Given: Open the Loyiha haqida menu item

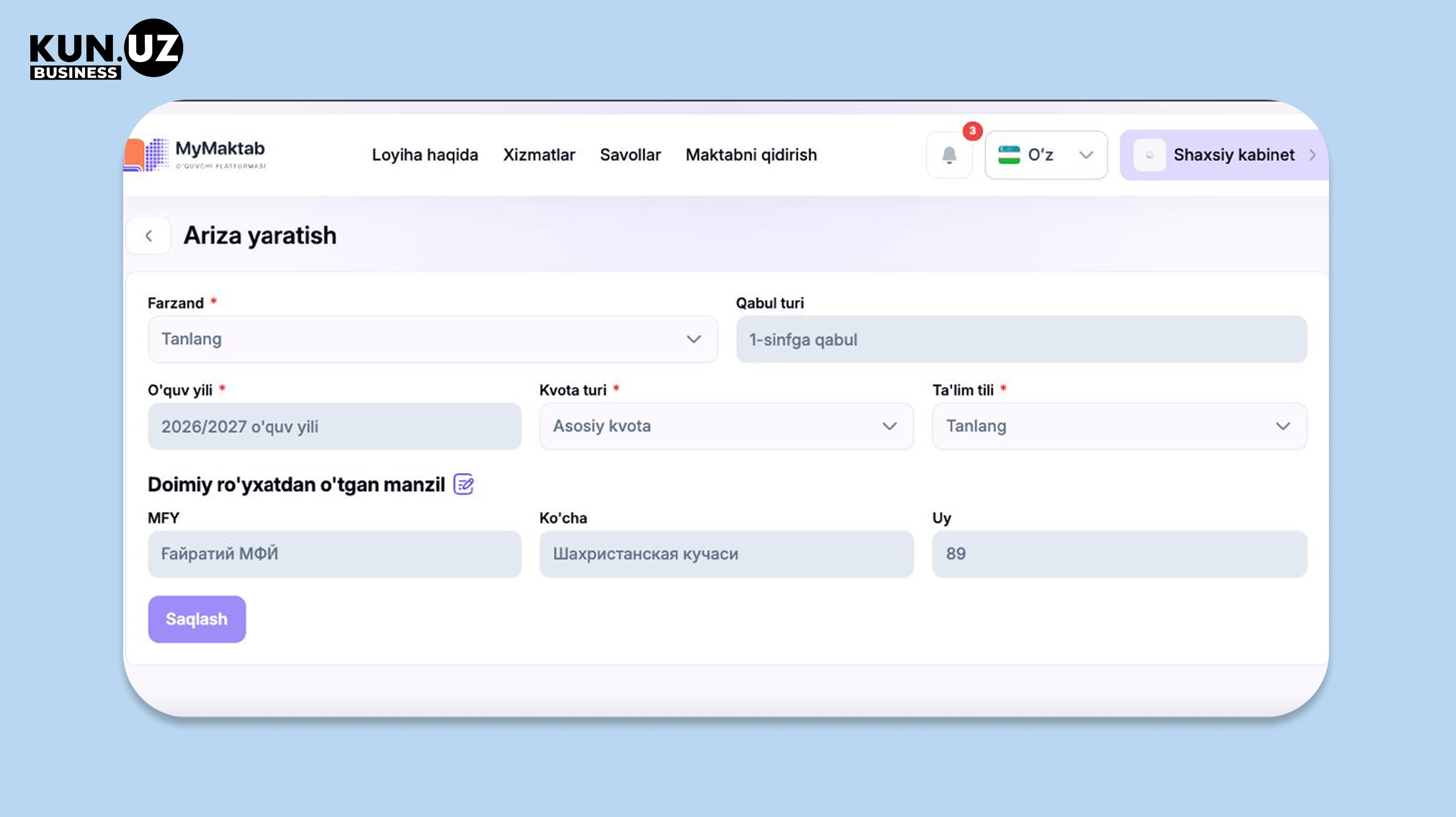Looking at the screenshot, I should click(x=425, y=155).
